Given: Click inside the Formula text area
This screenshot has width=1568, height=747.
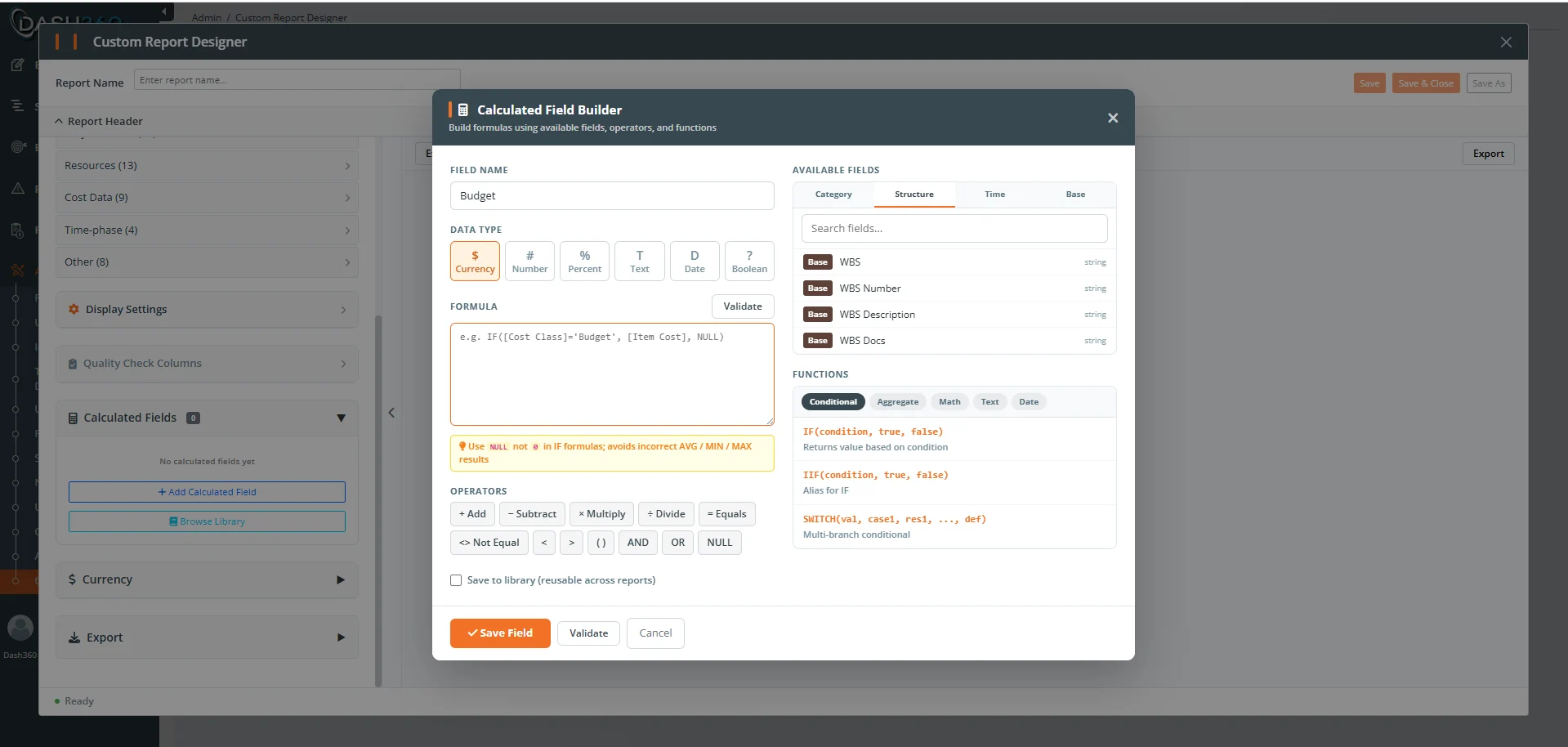Looking at the screenshot, I should pyautogui.click(x=612, y=374).
